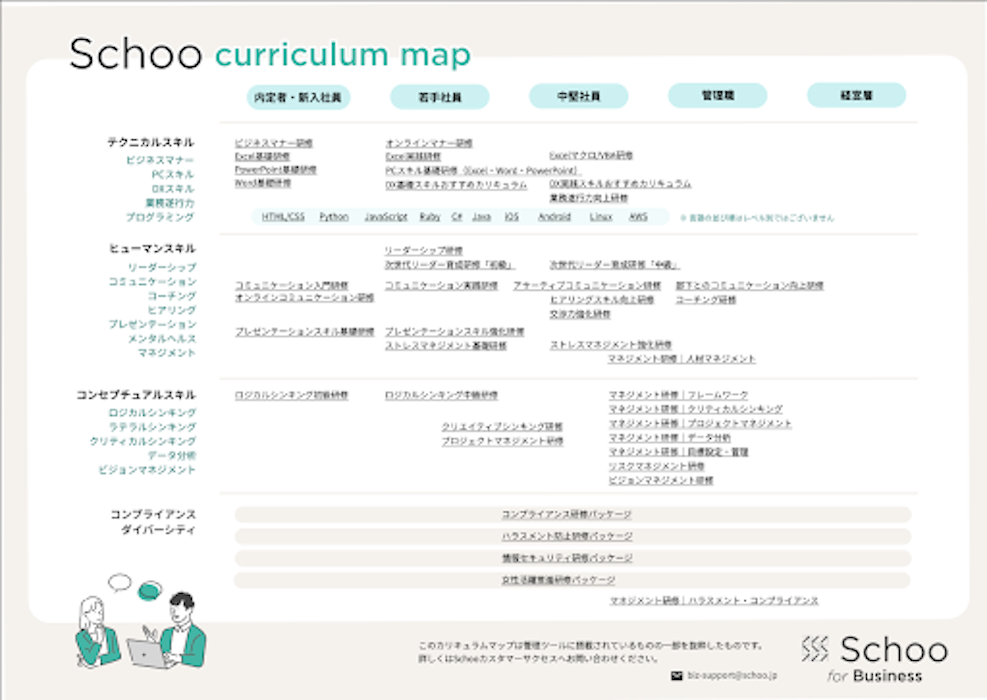
Task: Open the リーダーシップ研修 link
Action: tap(424, 251)
